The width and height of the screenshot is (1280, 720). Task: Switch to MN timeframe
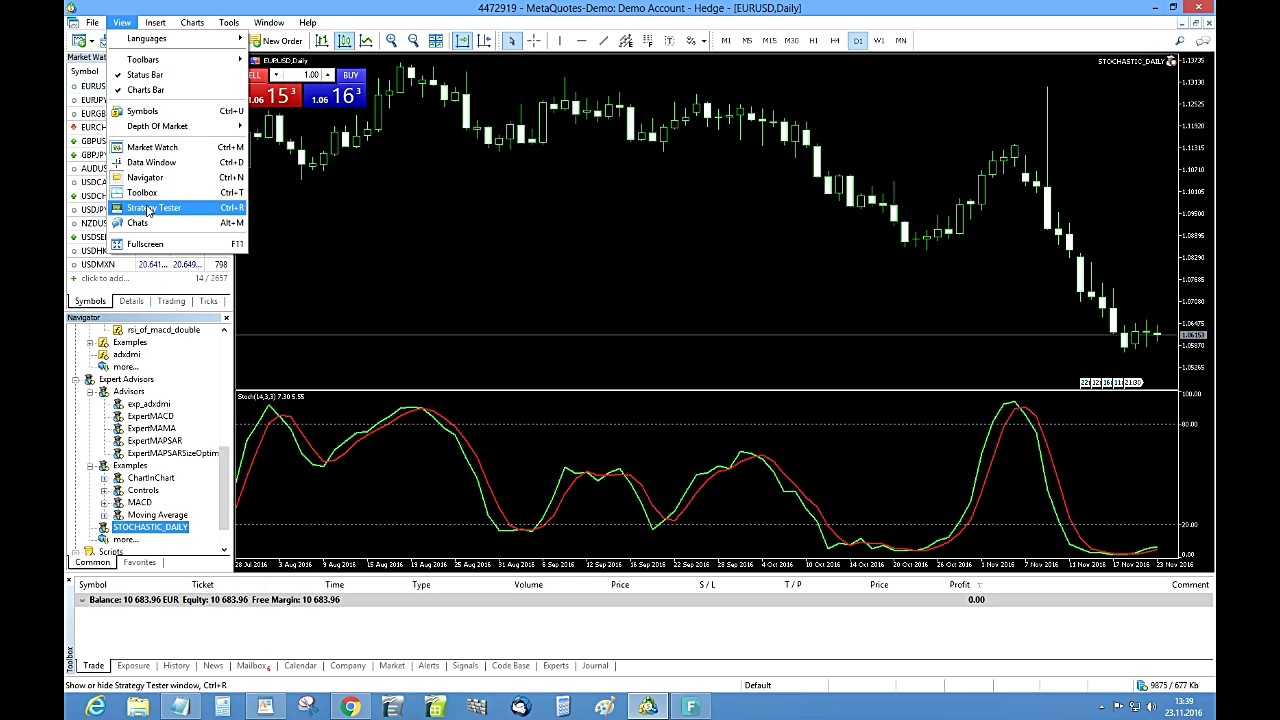(901, 41)
